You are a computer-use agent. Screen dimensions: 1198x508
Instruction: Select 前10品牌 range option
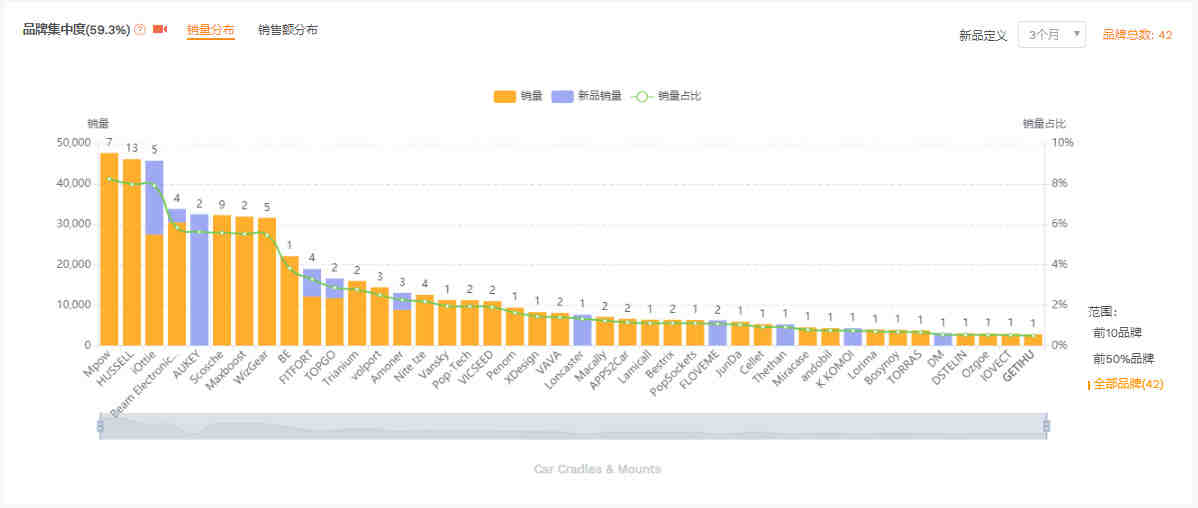[x=1117, y=332]
